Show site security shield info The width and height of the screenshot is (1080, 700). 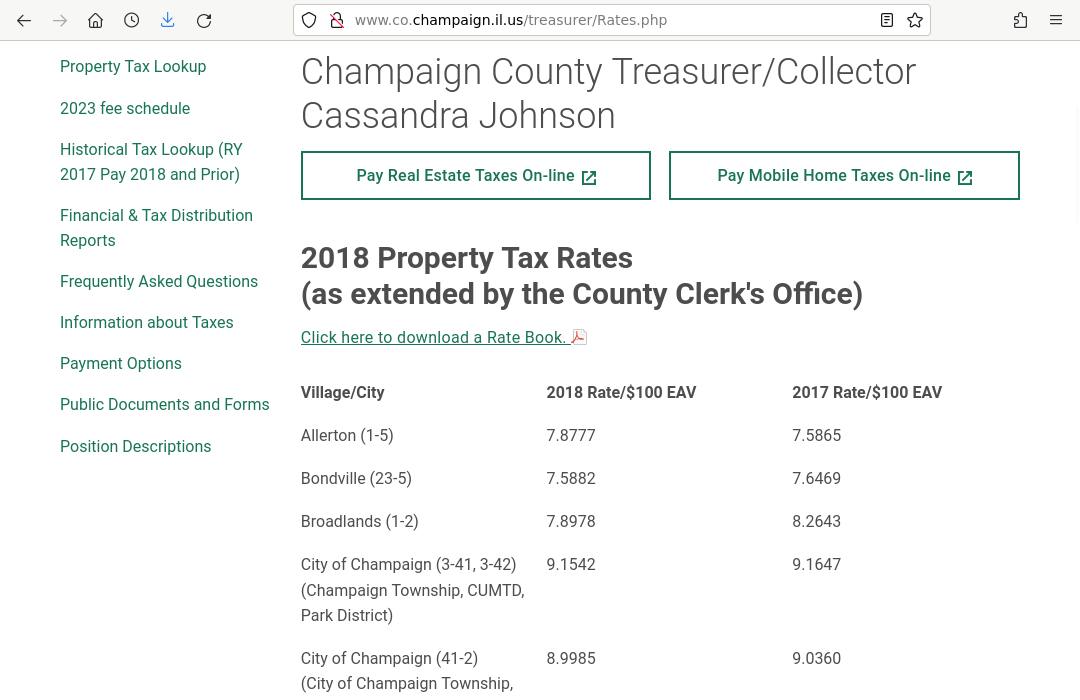(309, 20)
